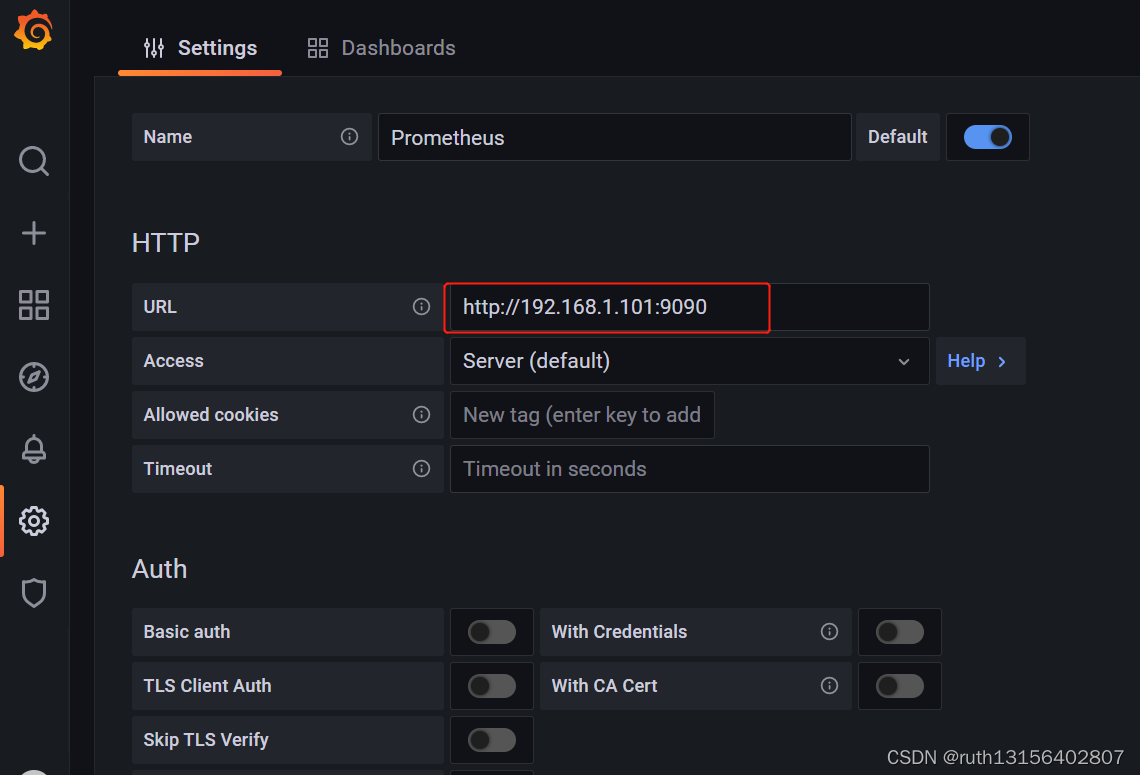Click the info icon next to Name
This screenshot has height=775, width=1140.
point(349,137)
